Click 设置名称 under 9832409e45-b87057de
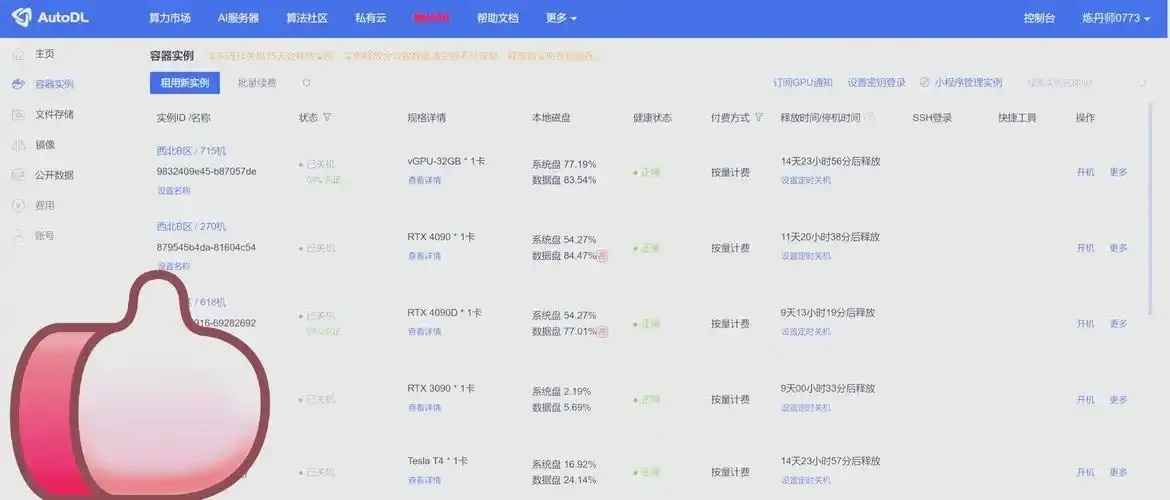 [x=174, y=190]
